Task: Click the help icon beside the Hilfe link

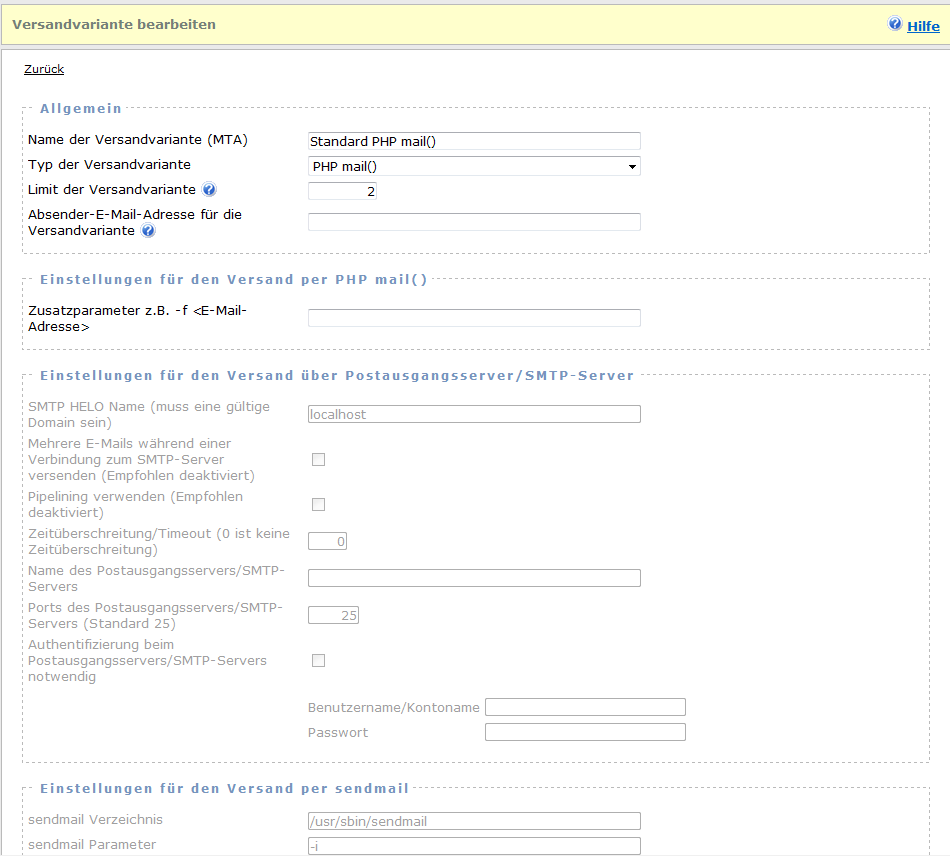Action: [x=895, y=24]
